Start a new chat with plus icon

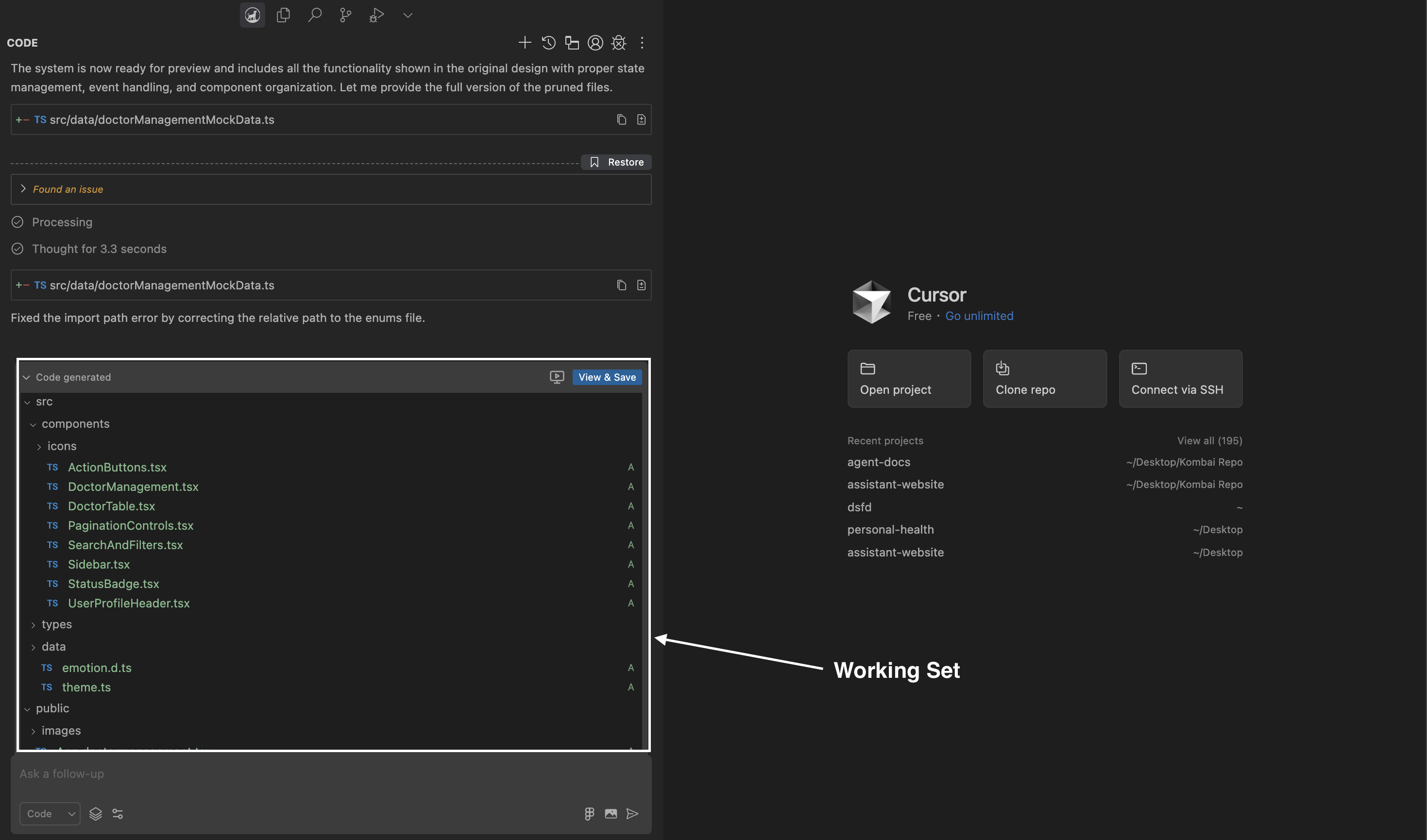tap(525, 42)
